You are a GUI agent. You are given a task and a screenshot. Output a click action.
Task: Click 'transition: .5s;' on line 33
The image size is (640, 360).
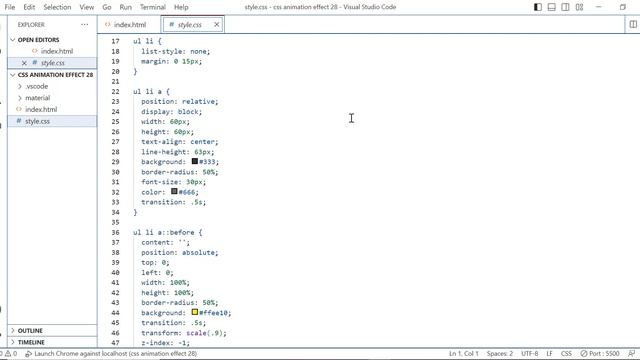(x=173, y=202)
